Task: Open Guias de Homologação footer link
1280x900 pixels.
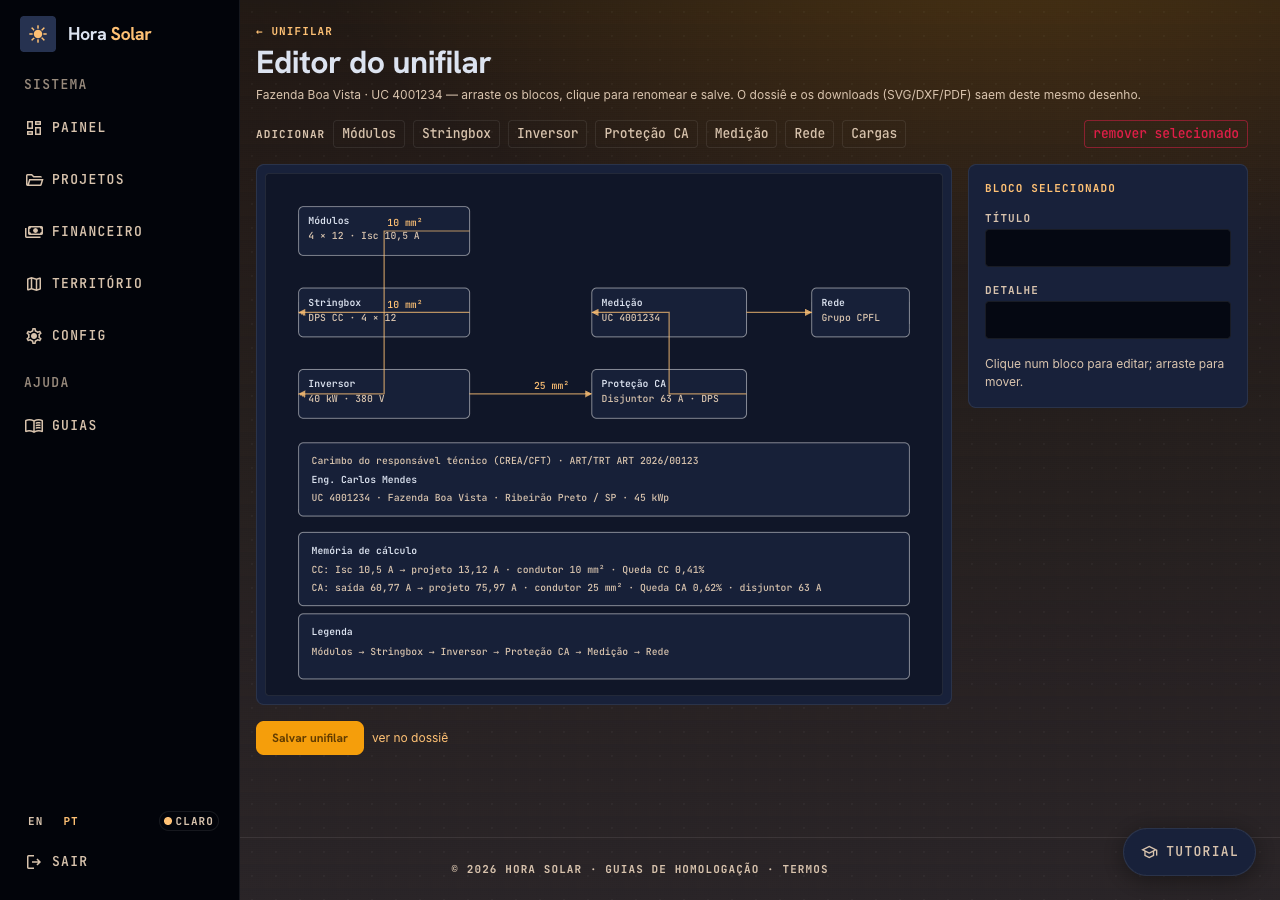Action: coord(682,870)
